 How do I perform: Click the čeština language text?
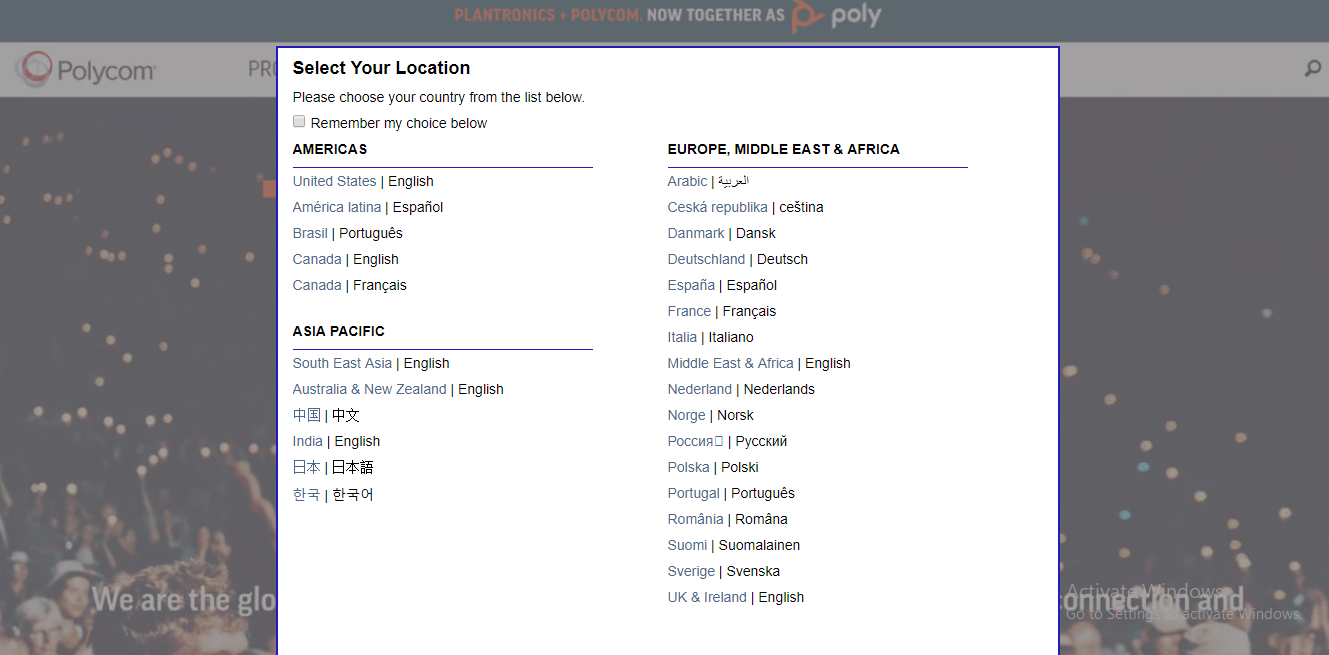[801, 207]
